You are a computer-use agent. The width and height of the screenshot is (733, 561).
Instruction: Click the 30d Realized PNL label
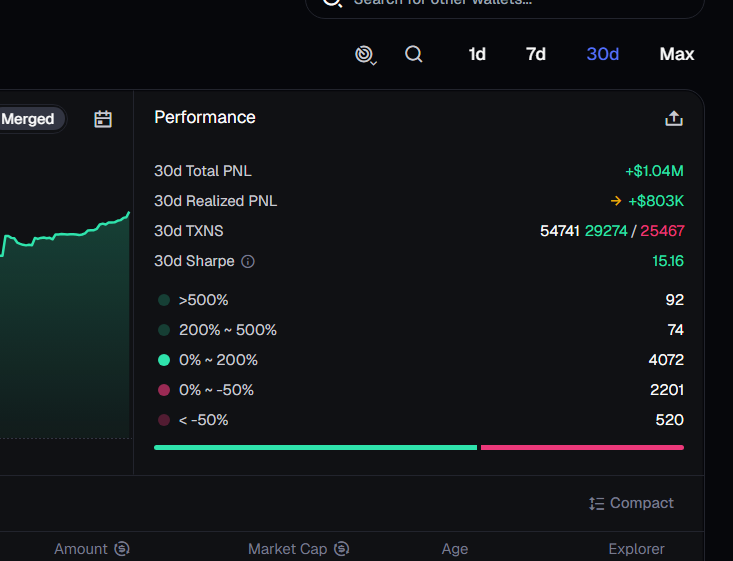click(216, 201)
